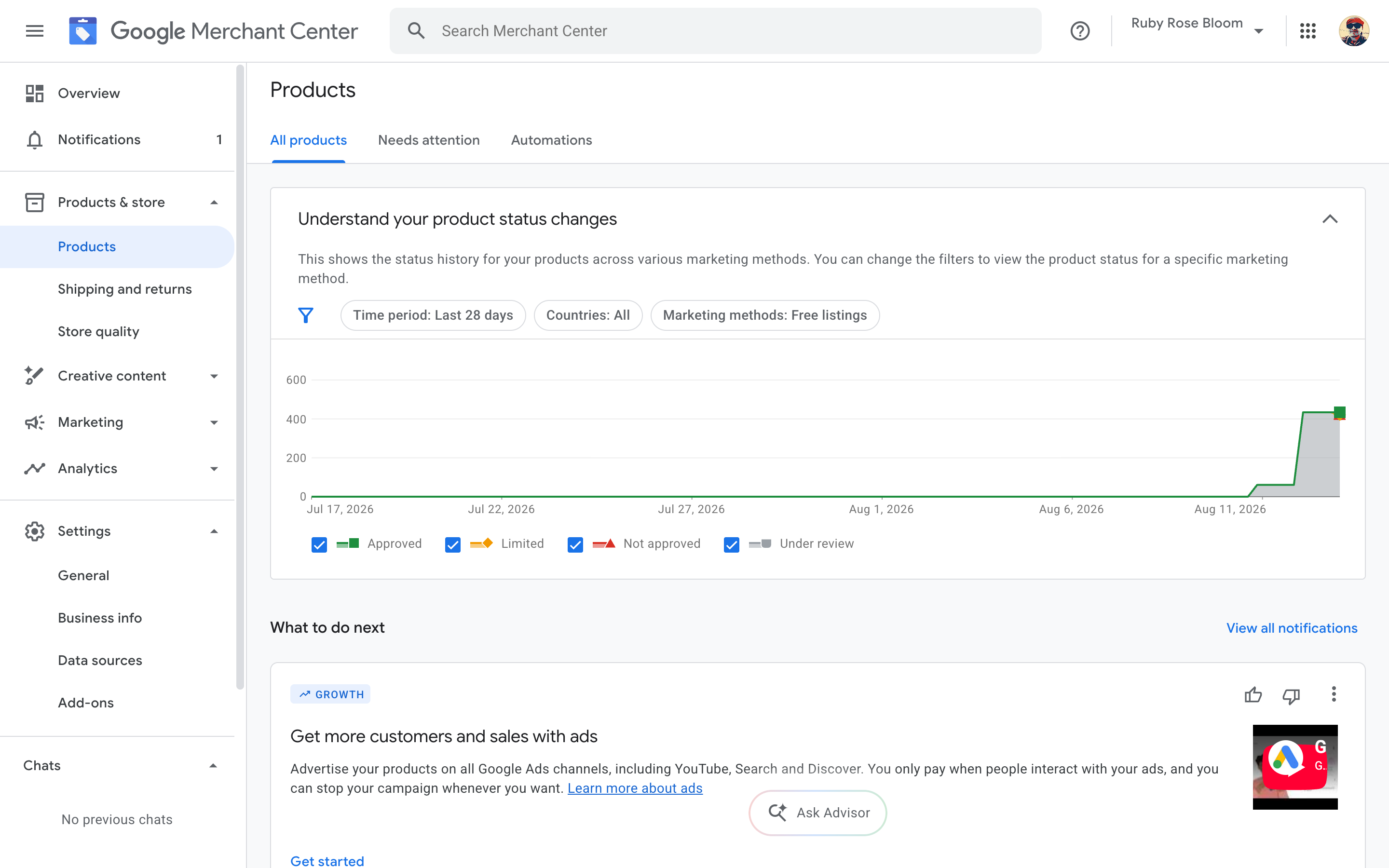Click the Analytics trend line icon

click(x=34, y=468)
